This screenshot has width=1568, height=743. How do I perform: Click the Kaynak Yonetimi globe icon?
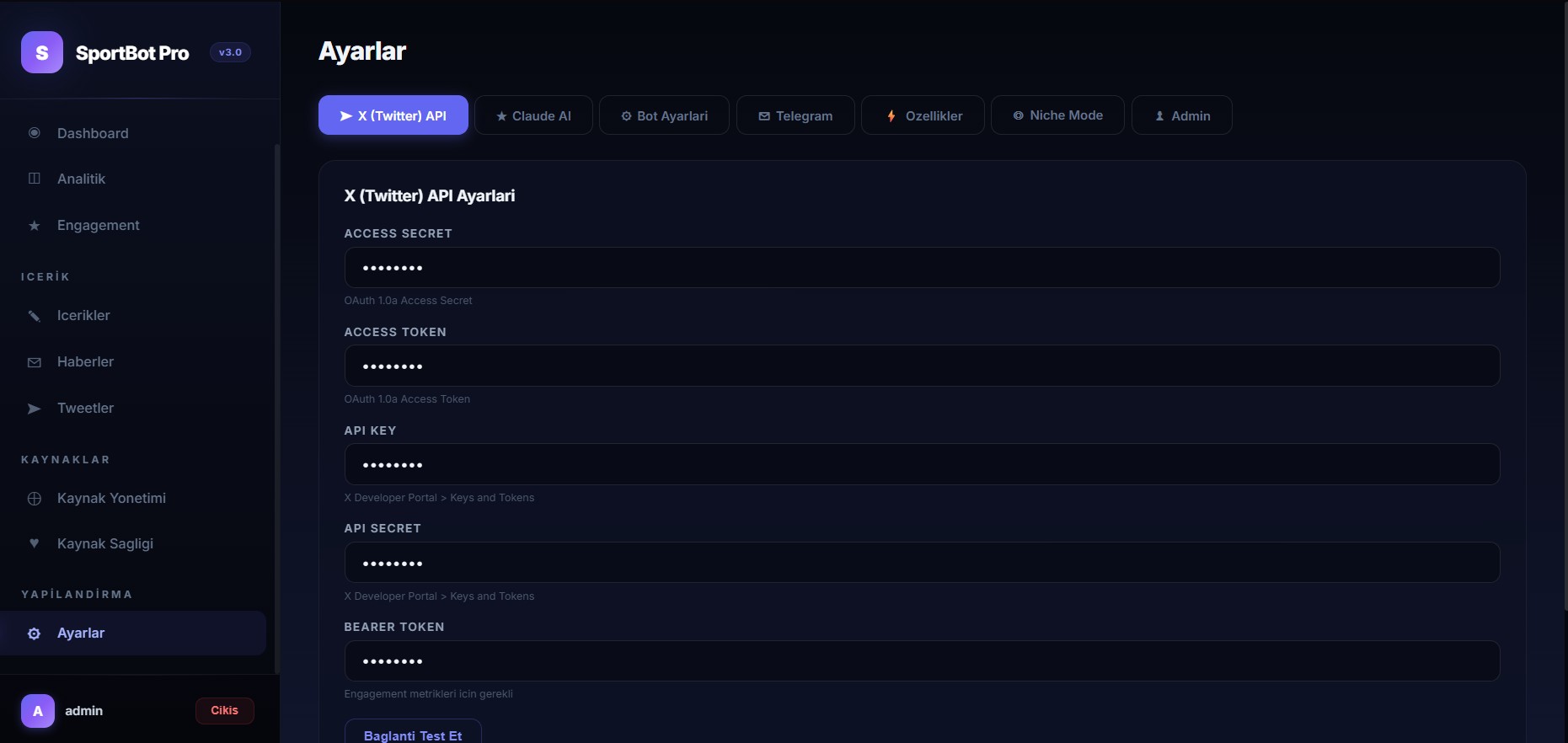[35, 499]
